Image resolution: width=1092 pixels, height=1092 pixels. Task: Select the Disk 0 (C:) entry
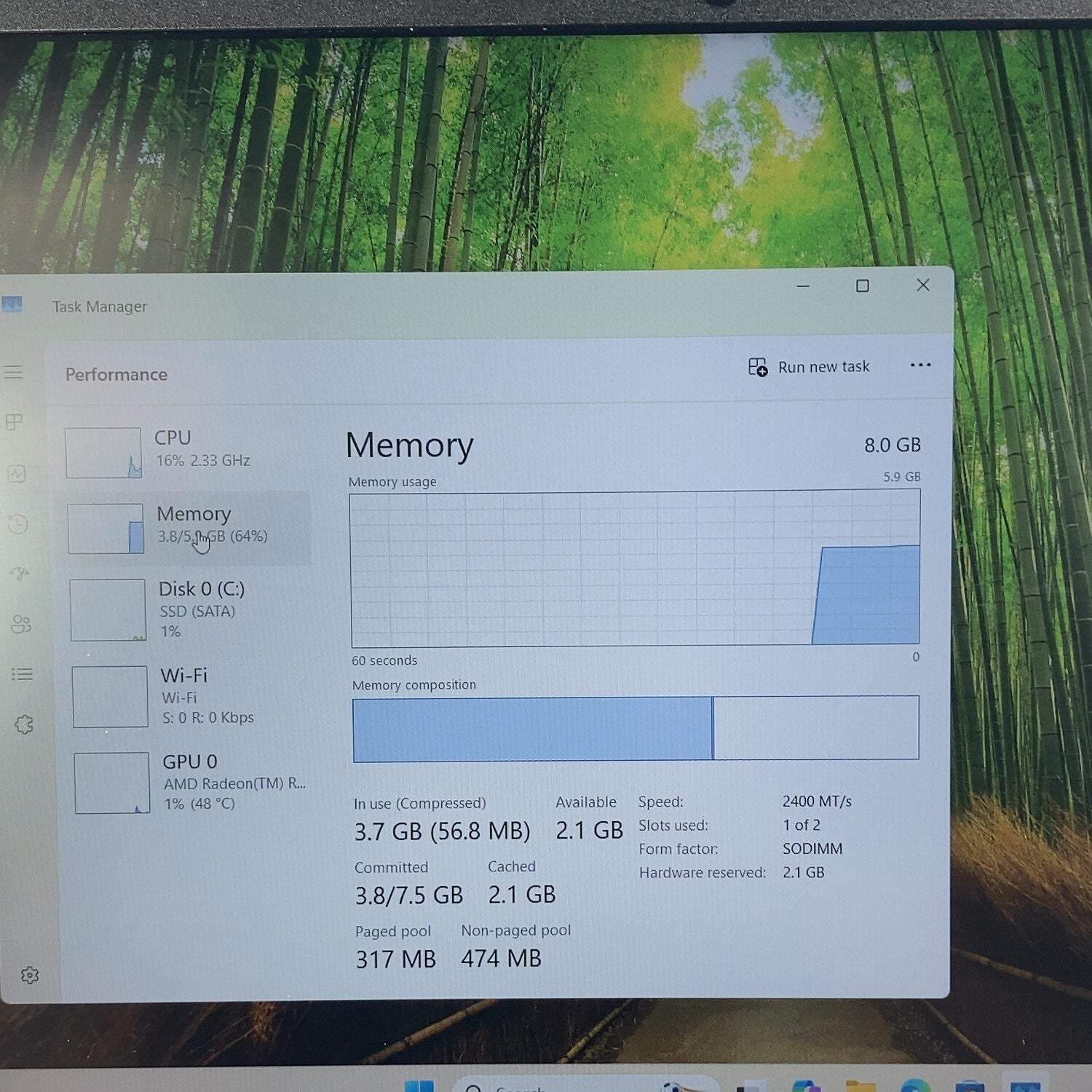[188, 610]
